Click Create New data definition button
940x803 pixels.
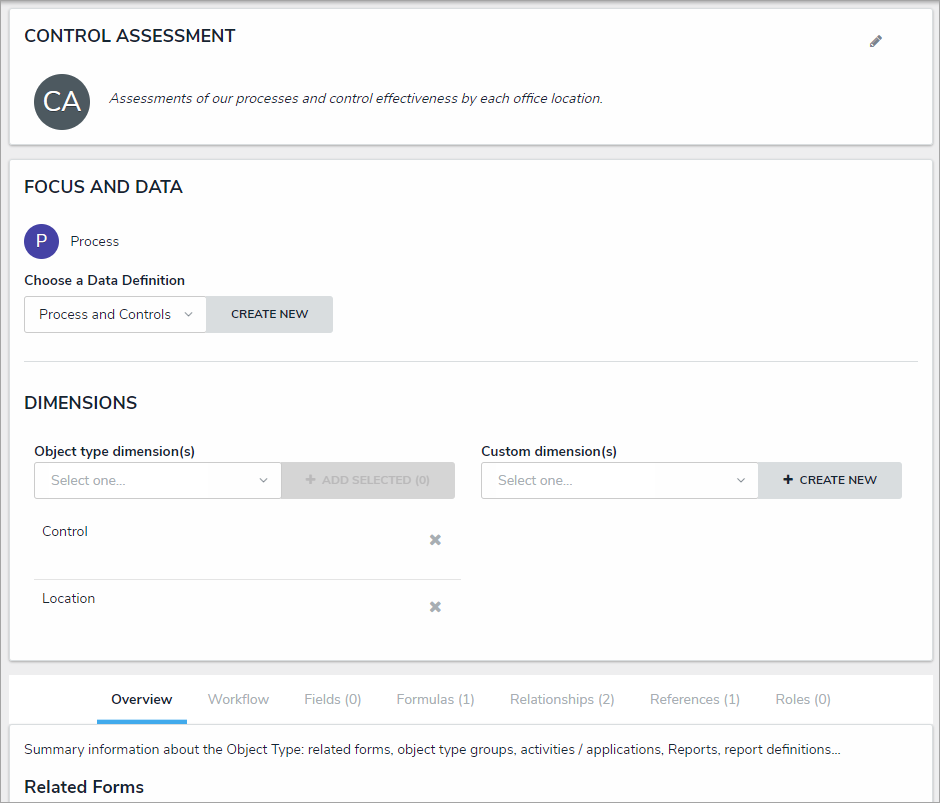pos(270,314)
